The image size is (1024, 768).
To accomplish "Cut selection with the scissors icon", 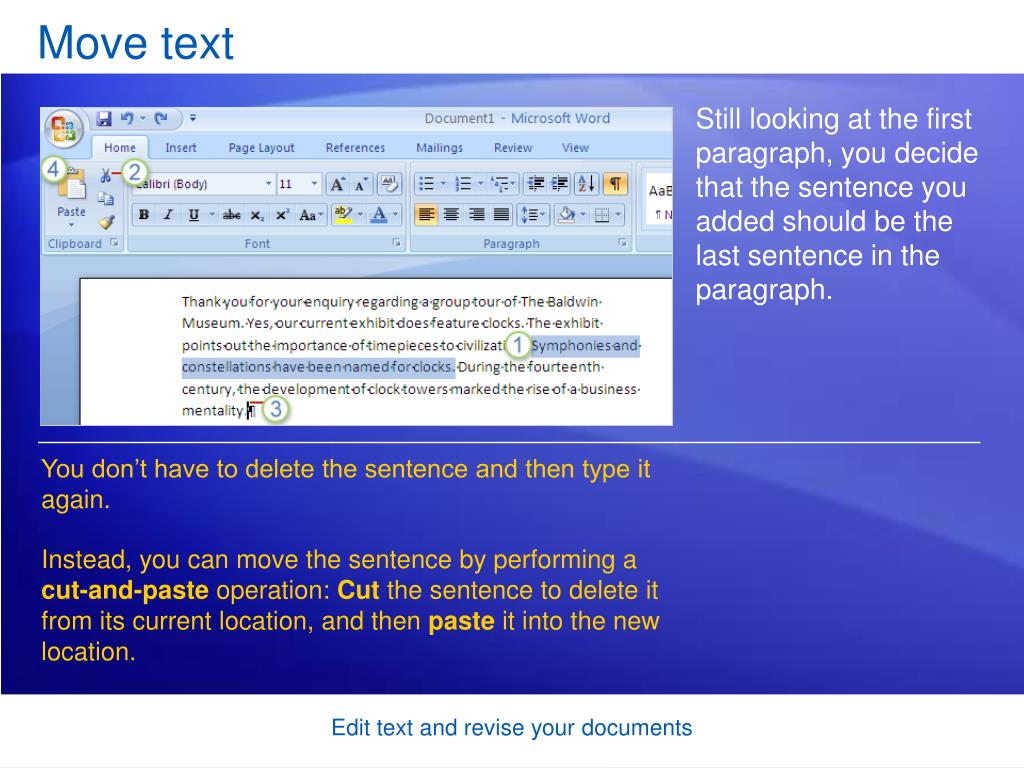I will coord(105,175).
